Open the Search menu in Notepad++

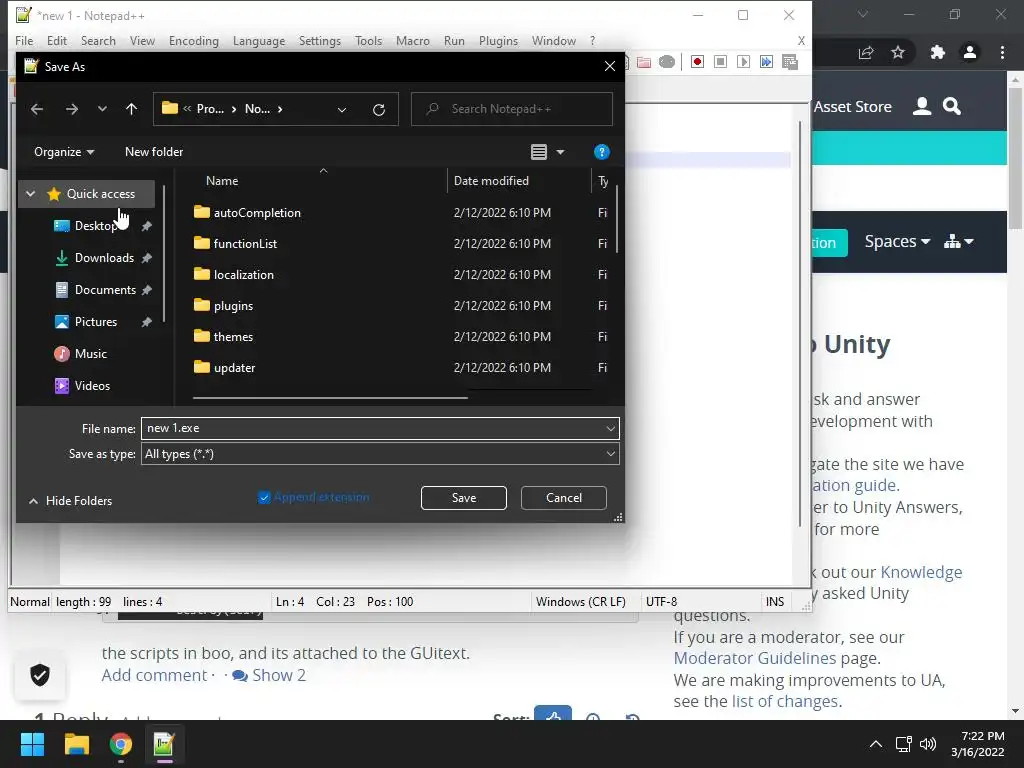coord(98,40)
